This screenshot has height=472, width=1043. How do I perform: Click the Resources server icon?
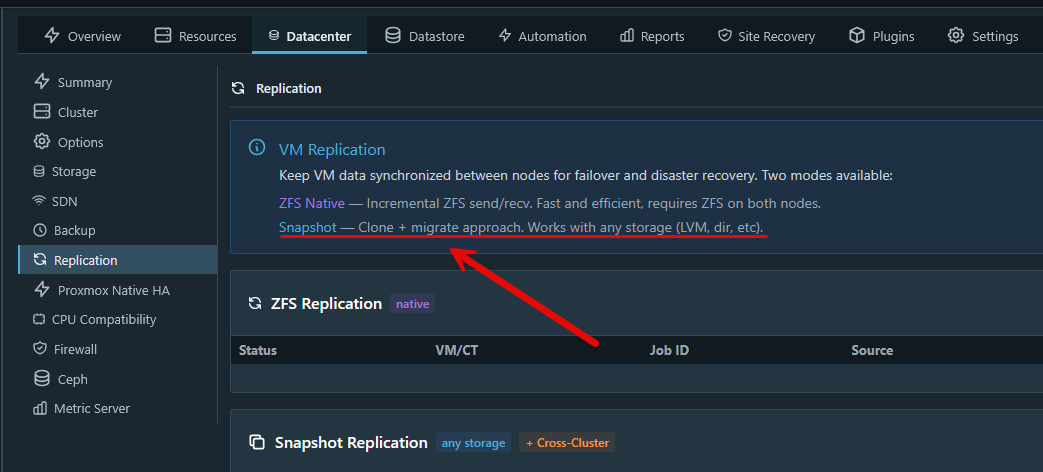tap(163, 36)
